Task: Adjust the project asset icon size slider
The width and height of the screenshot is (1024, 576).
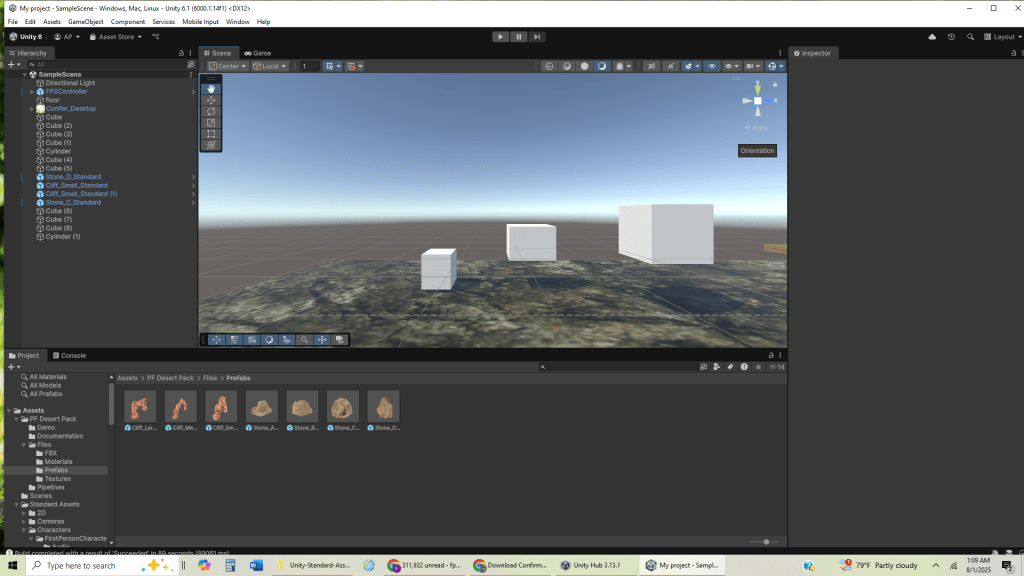Action: point(765,542)
